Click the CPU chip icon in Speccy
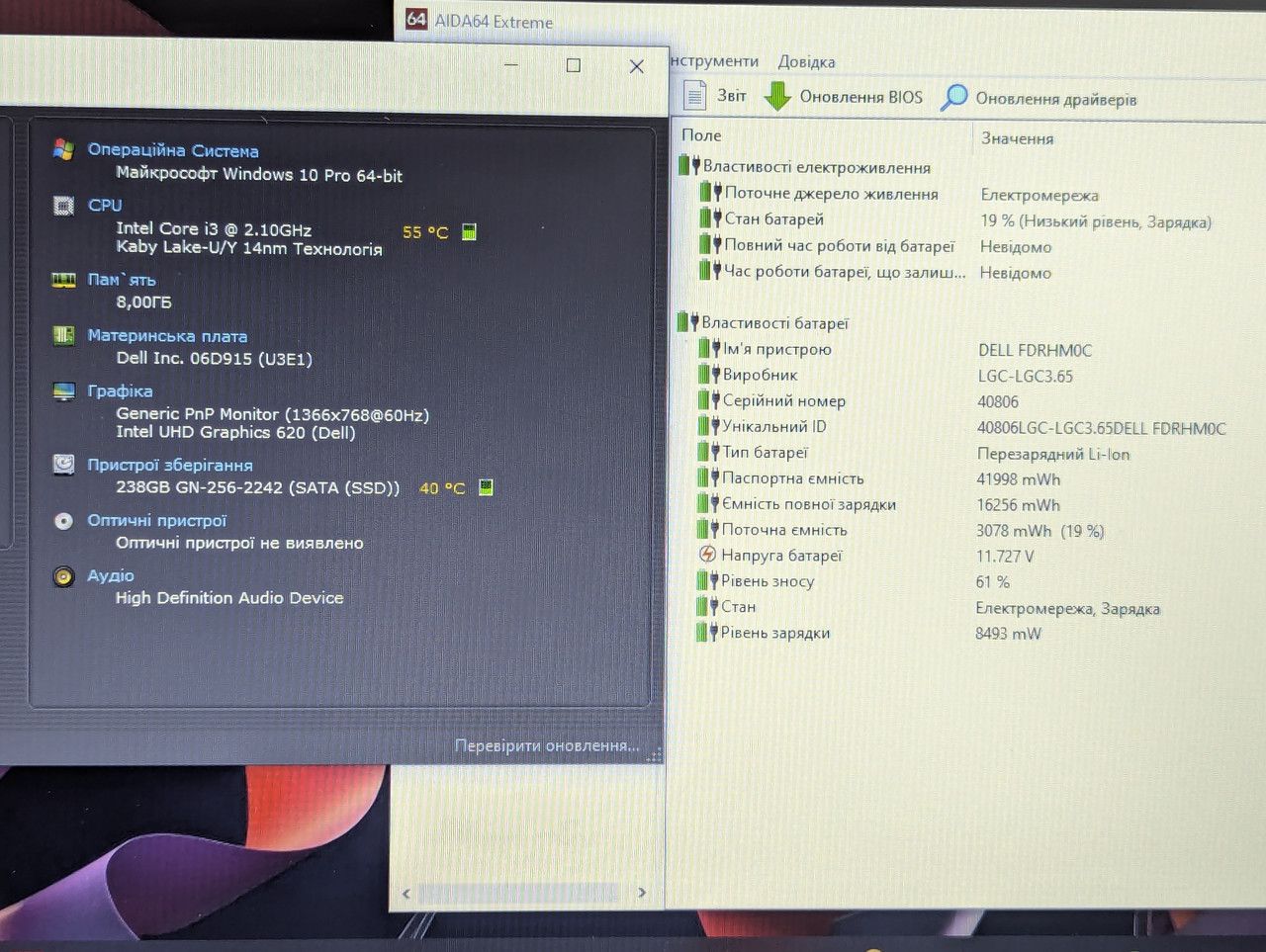Screen dimensions: 1266x952 pyautogui.click(x=63, y=206)
